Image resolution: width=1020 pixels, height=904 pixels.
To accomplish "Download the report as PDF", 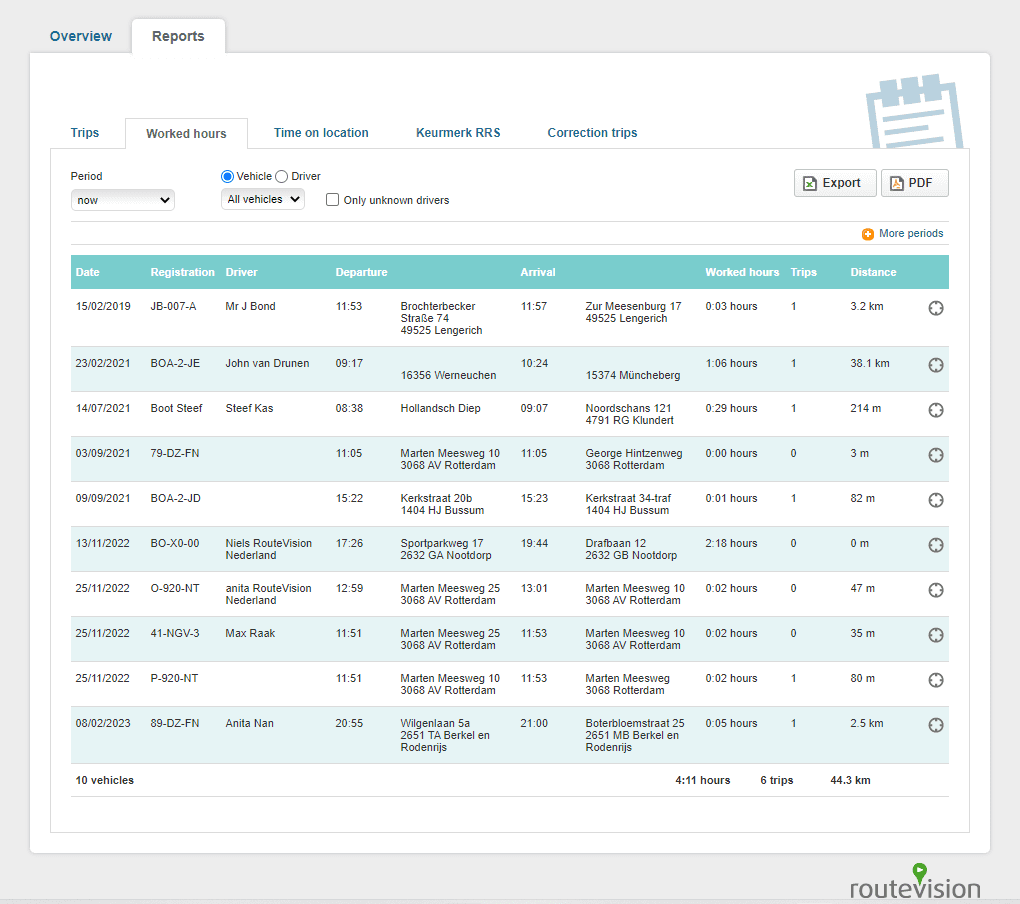I will [x=914, y=183].
